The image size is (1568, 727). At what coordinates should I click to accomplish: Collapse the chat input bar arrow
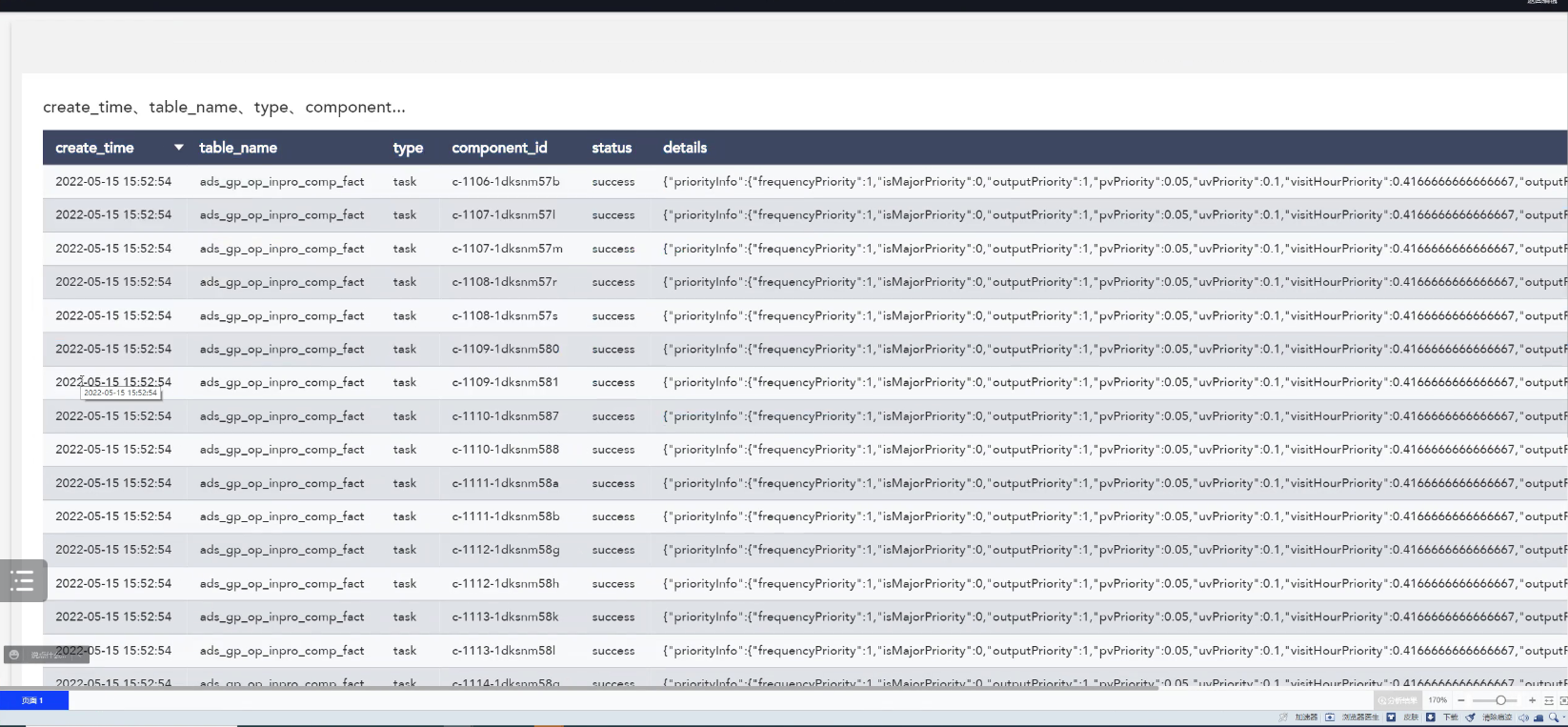tap(82, 655)
